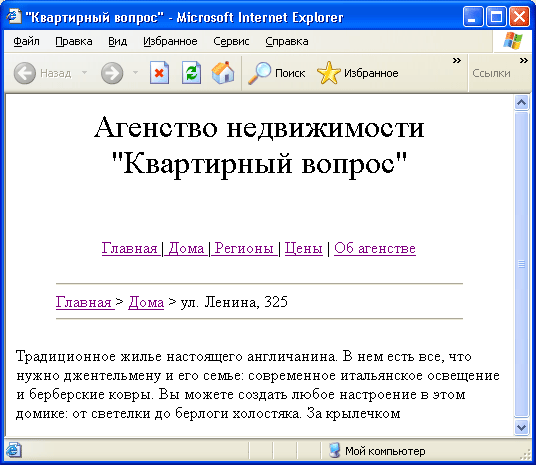Click the Internet Explorer icon in title bar
The height and width of the screenshot is (465, 536).
click(14, 16)
